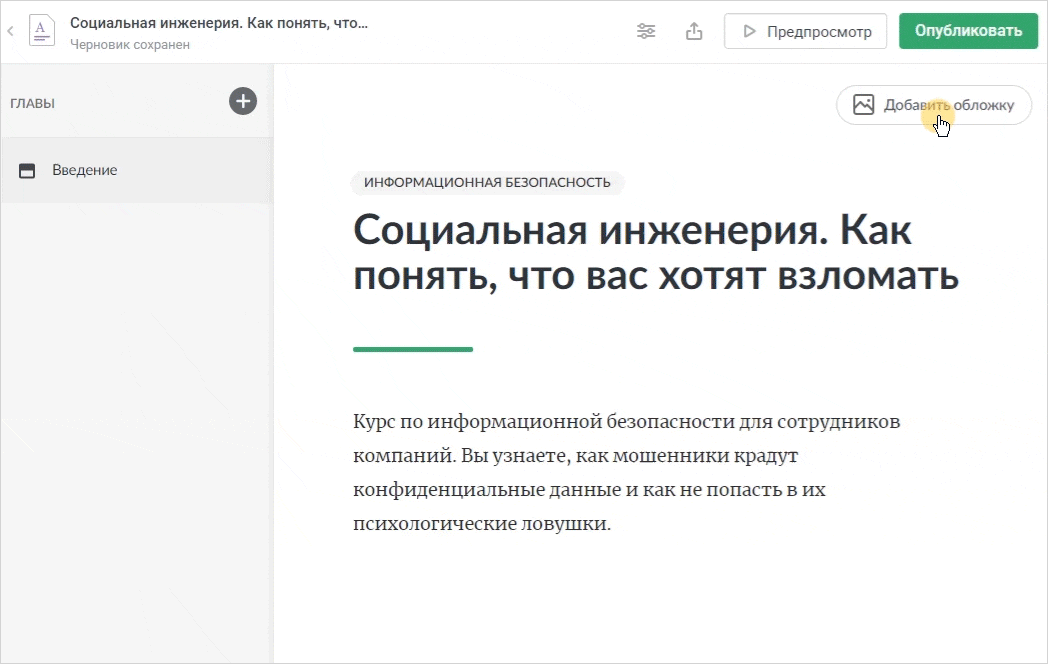The width and height of the screenshot is (1048, 664).
Task: Add a new chapter with plus icon
Action: point(243,102)
